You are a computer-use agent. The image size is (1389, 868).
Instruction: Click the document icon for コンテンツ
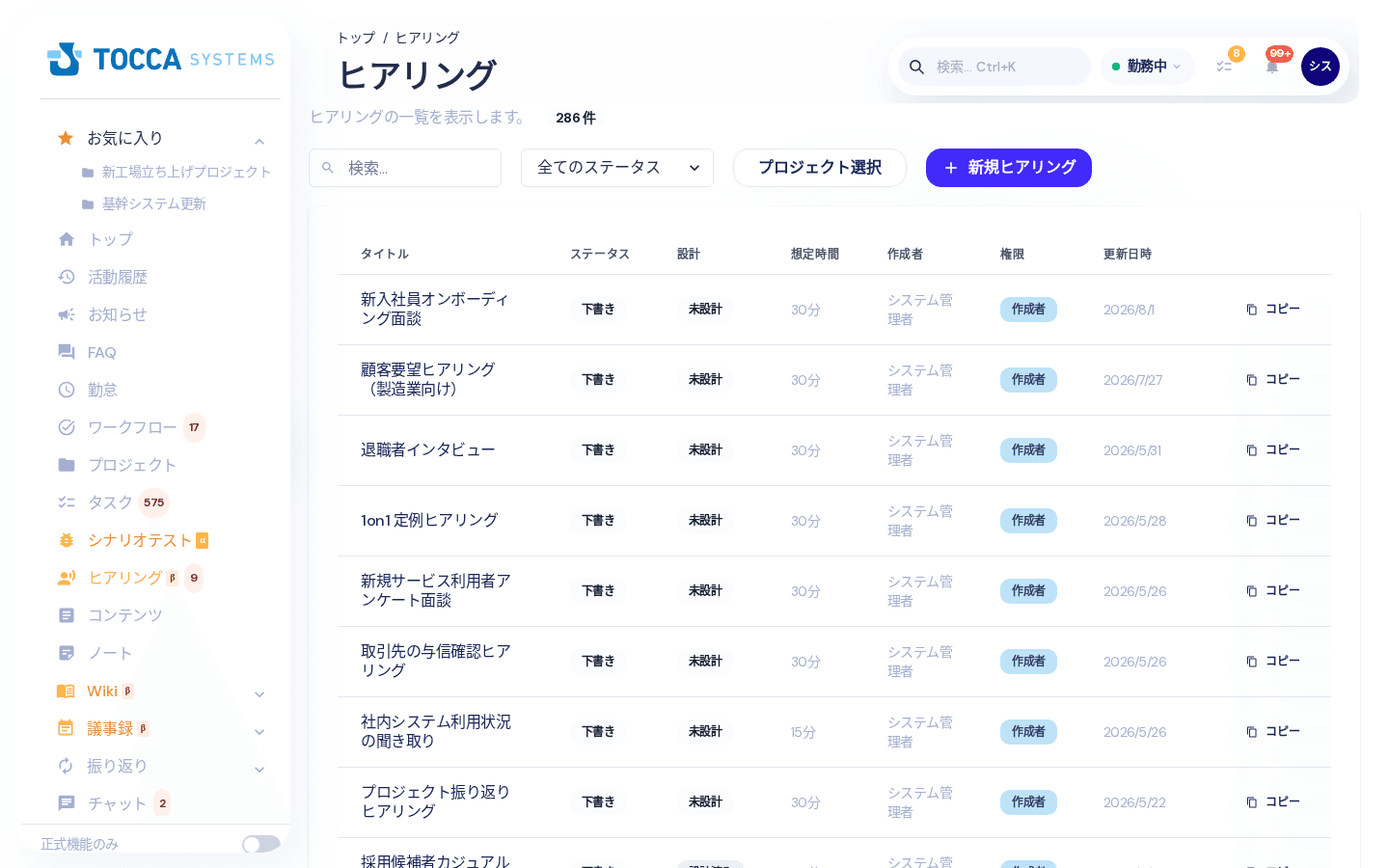(67, 615)
